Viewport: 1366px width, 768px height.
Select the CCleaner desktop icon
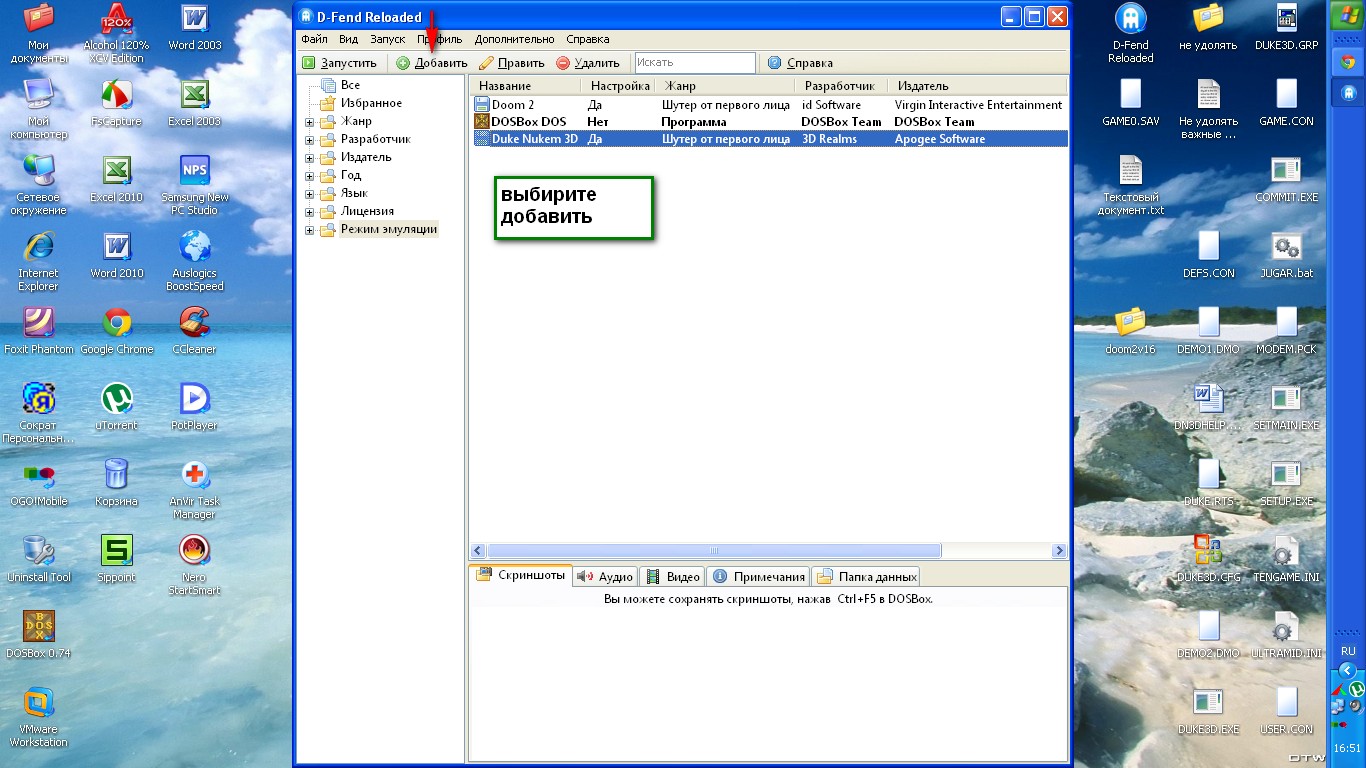[195, 331]
